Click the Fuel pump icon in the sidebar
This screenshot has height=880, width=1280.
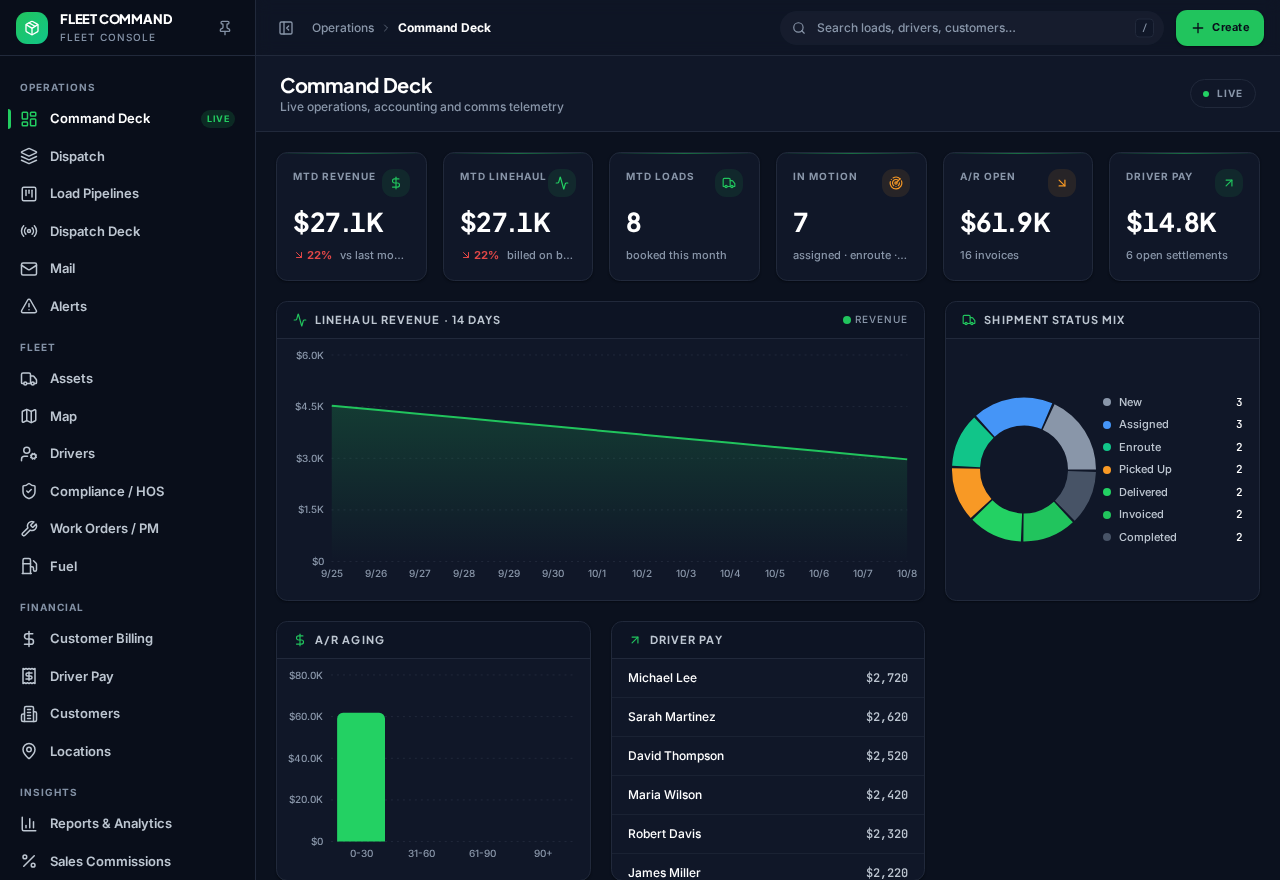(29, 566)
